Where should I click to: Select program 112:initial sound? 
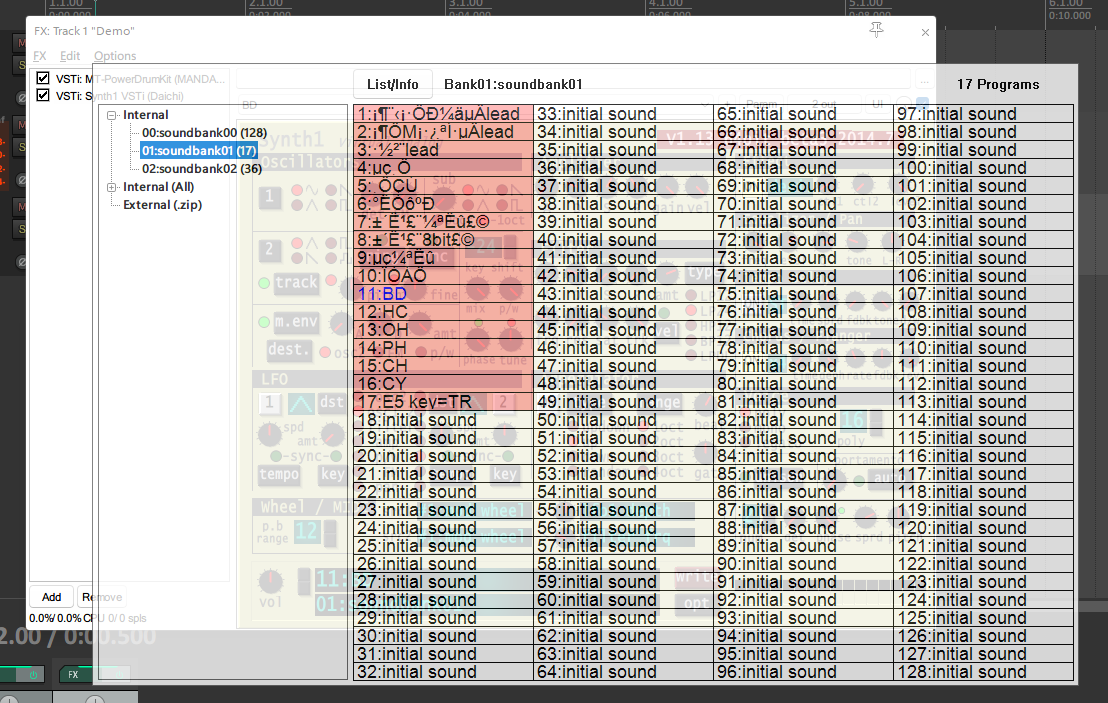pos(984,384)
